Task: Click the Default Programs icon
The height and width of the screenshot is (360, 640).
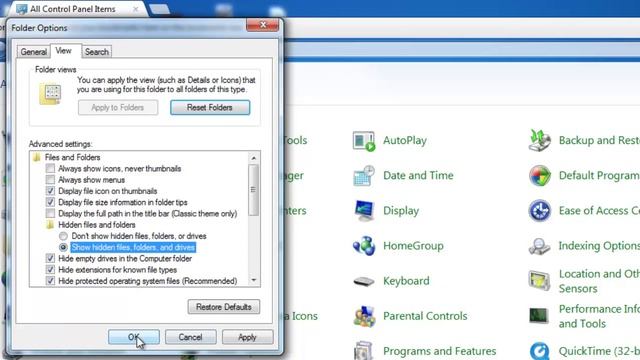Action: [x=540, y=176]
